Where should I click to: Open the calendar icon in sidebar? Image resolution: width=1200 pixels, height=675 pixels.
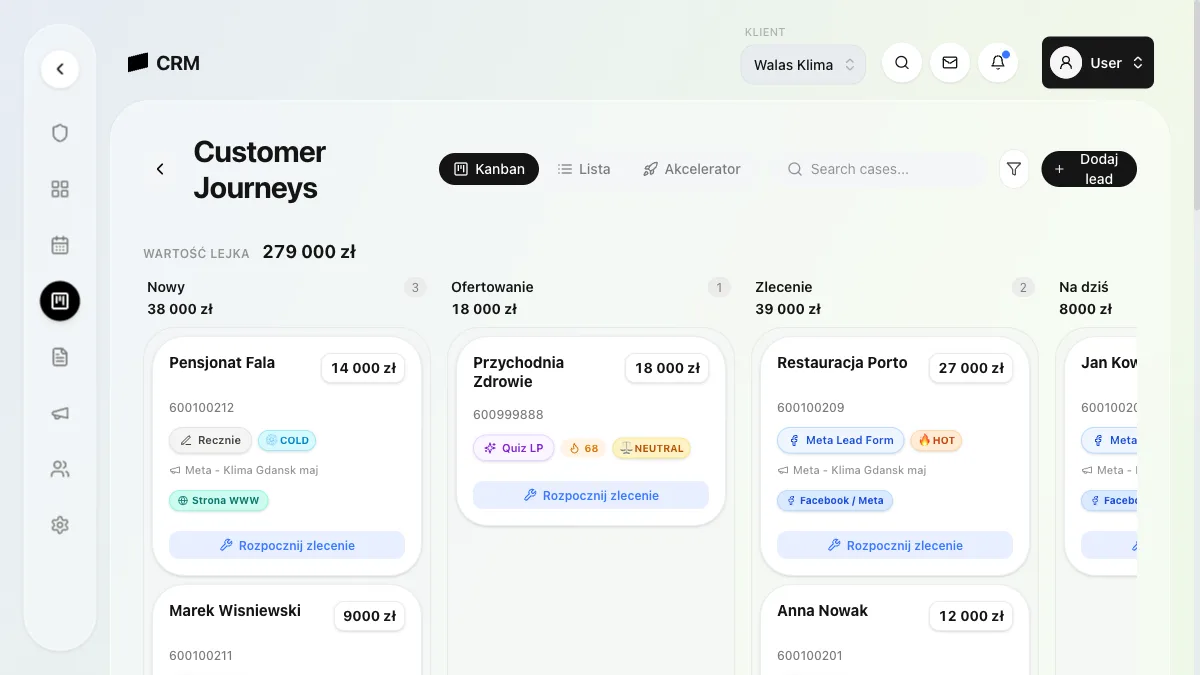[60, 245]
